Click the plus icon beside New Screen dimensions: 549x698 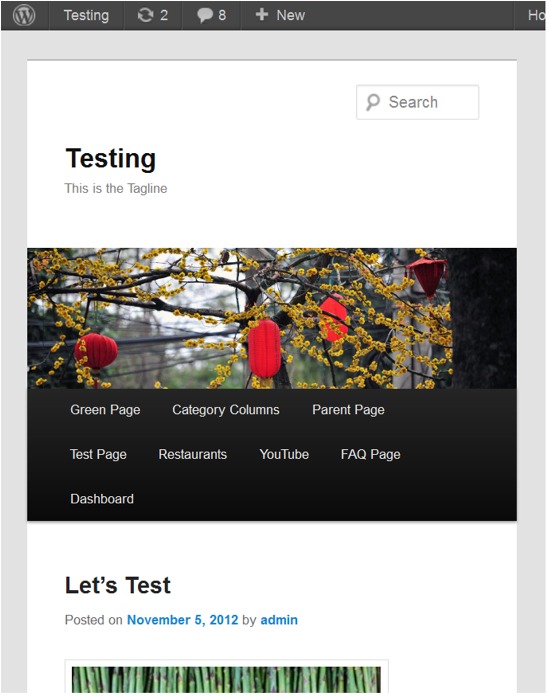[262, 15]
